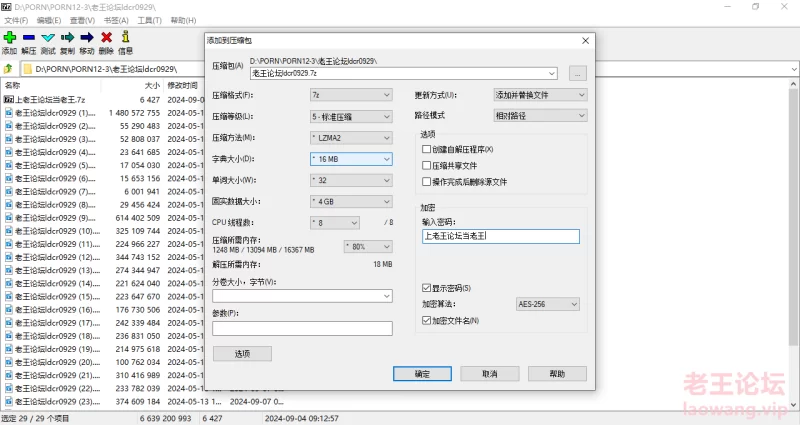Viewport: 800px width, 425px height.
Task: Close the add-to-archive dialog with X
Action: click(x=585, y=41)
